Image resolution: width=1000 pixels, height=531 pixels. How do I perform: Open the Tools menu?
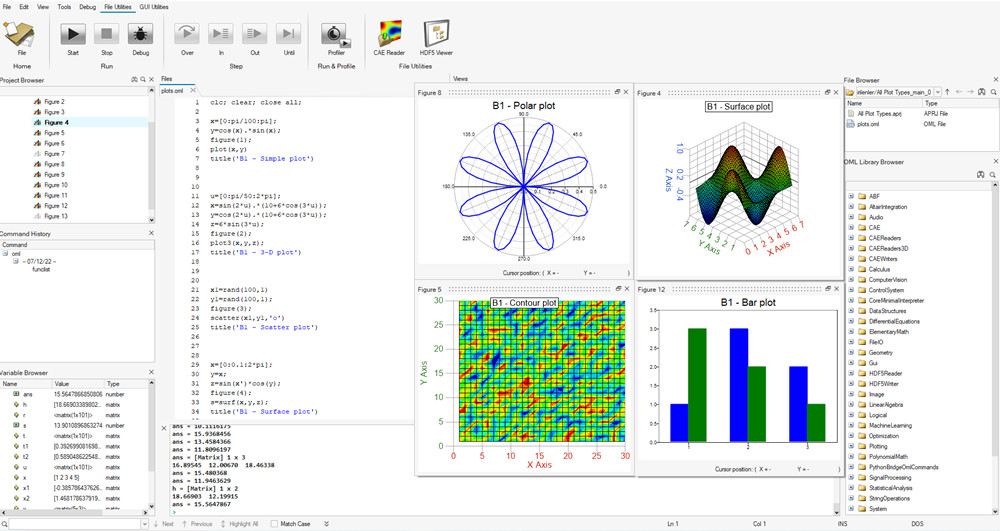pyautogui.click(x=64, y=6)
